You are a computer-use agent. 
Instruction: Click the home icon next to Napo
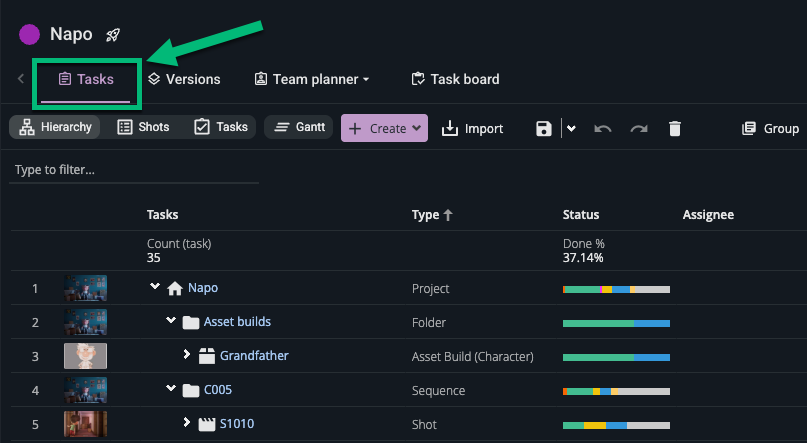175,288
